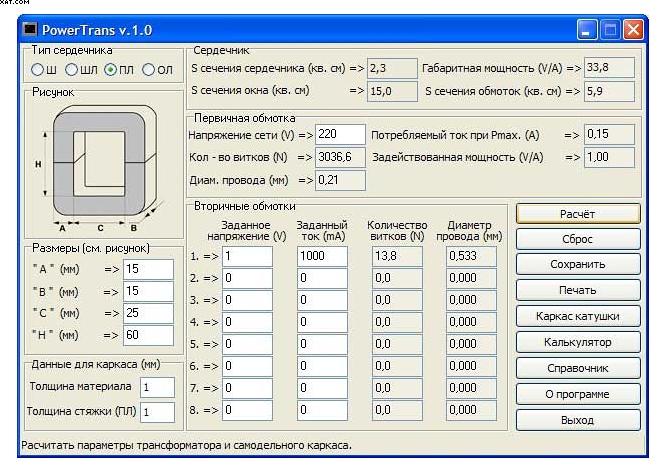Click the "C" (мм) size field
The width and height of the screenshot is (666, 476).
pyautogui.click(x=148, y=313)
